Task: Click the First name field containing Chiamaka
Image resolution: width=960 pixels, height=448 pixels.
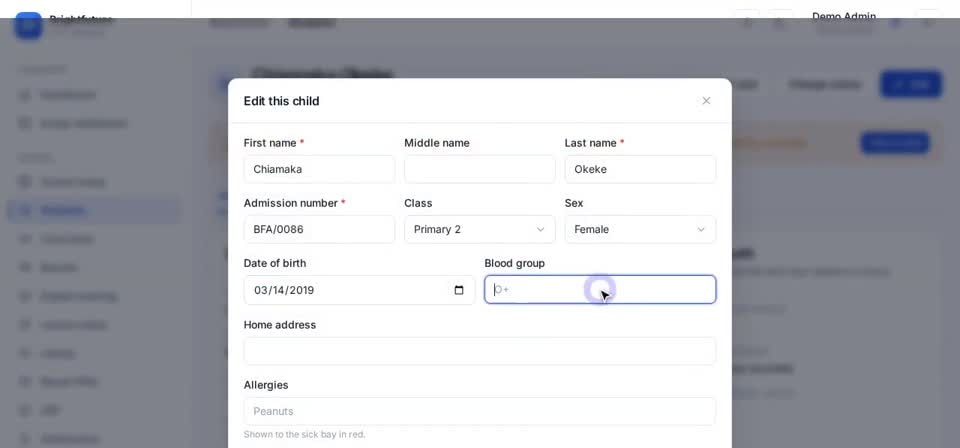Action: (x=319, y=169)
